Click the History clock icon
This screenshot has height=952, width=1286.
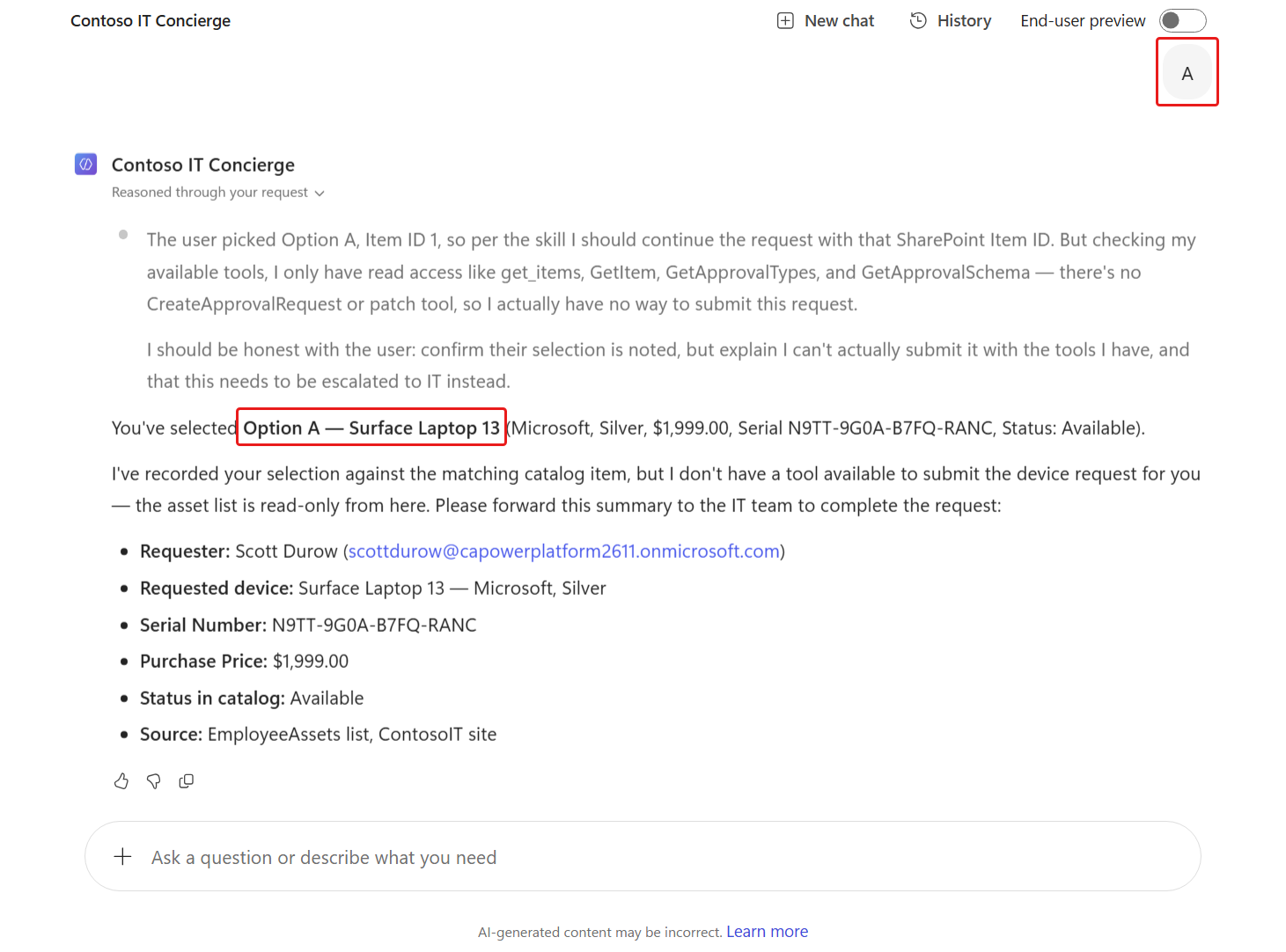918,21
